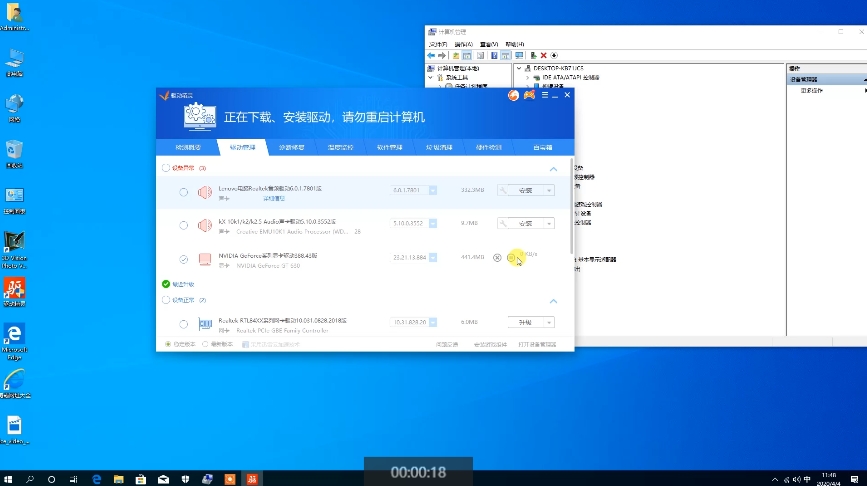Toggle the 设备正常 (2) group checkbox

(x=166, y=300)
